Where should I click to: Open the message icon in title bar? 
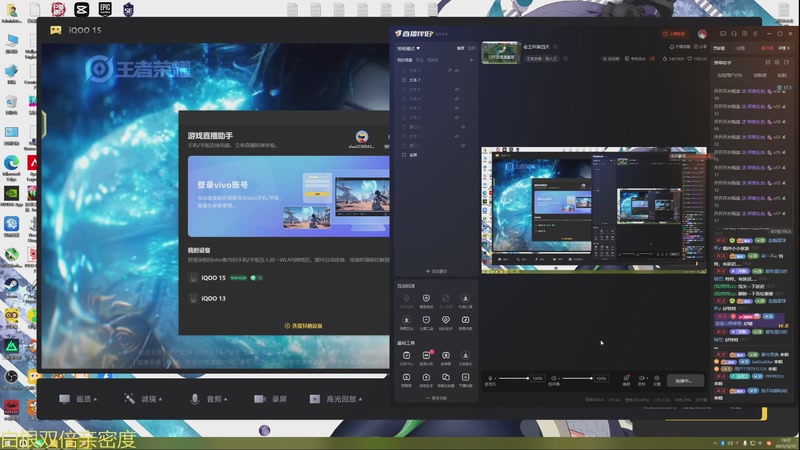723,34
